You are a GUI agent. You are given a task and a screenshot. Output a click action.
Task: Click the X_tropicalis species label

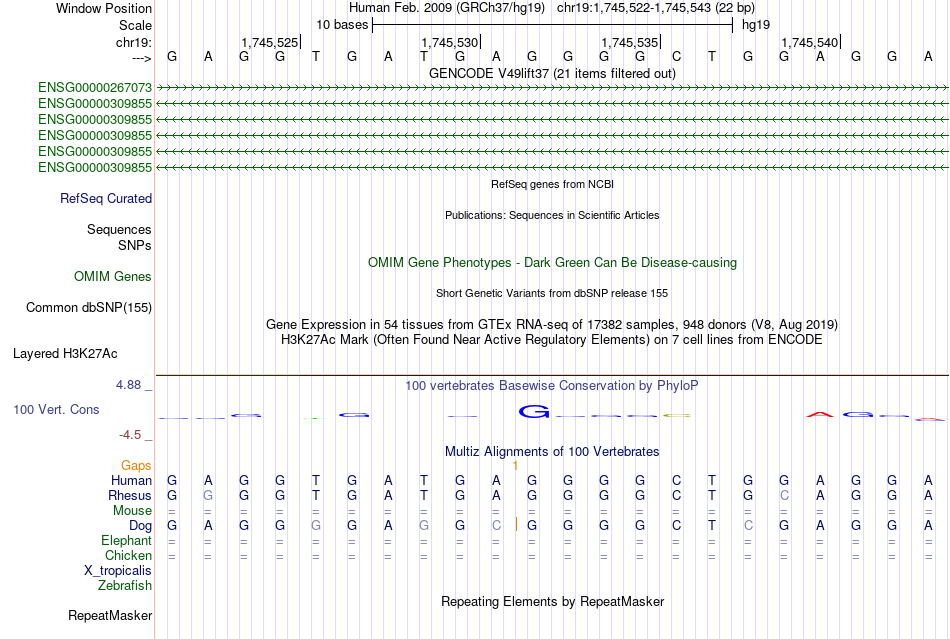tap(118, 571)
